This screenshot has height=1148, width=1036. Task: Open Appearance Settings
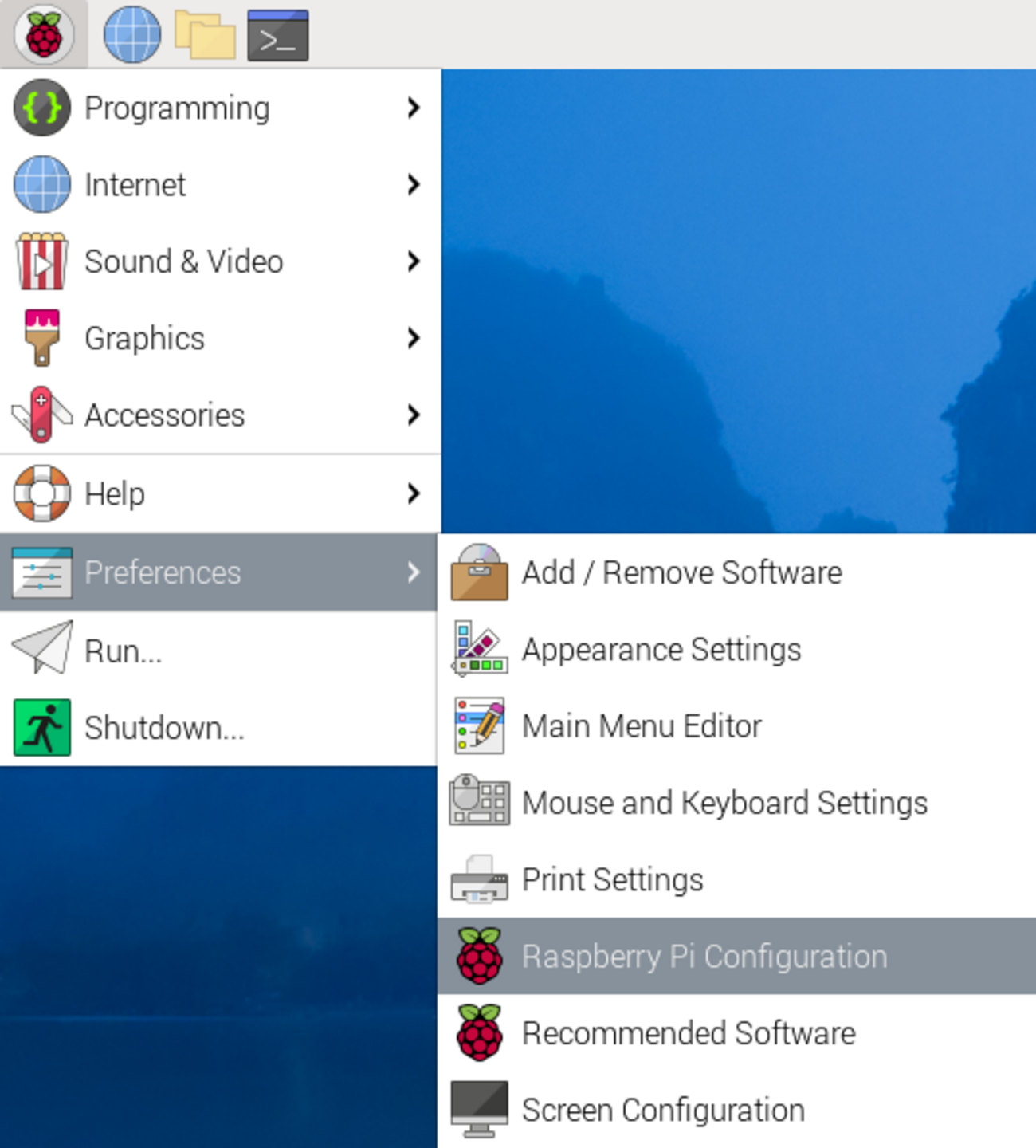[737, 649]
